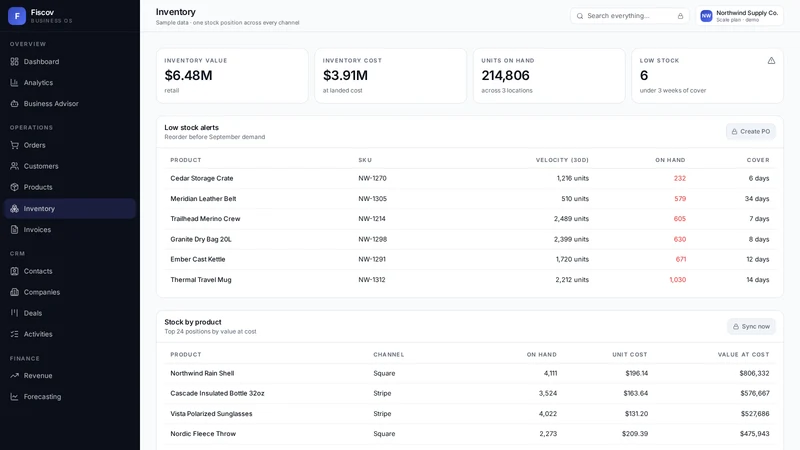Click Vista Polarized Sunglasses product
This screenshot has width=800, height=450.
point(211,414)
